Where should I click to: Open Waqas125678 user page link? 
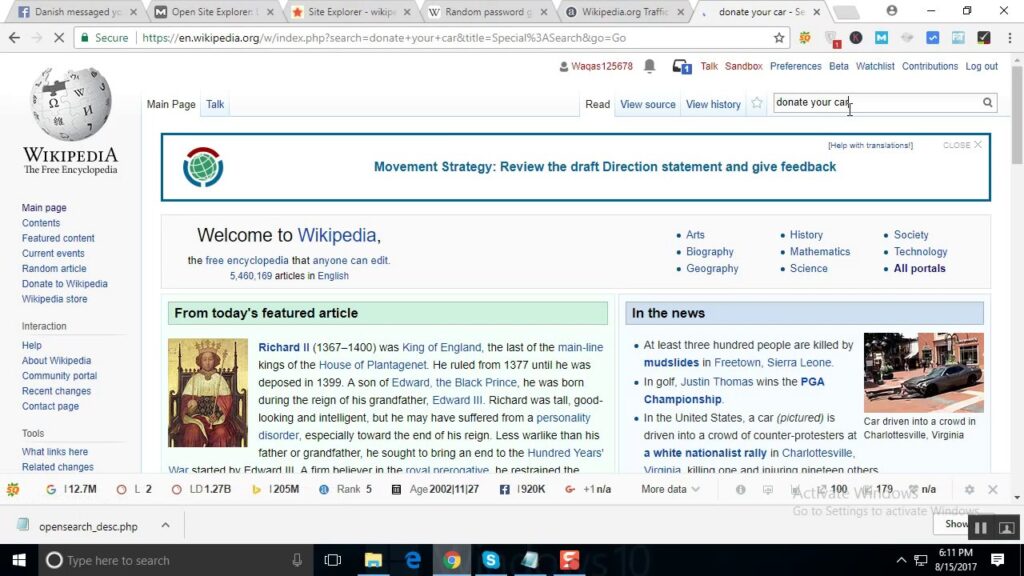click(x=601, y=66)
